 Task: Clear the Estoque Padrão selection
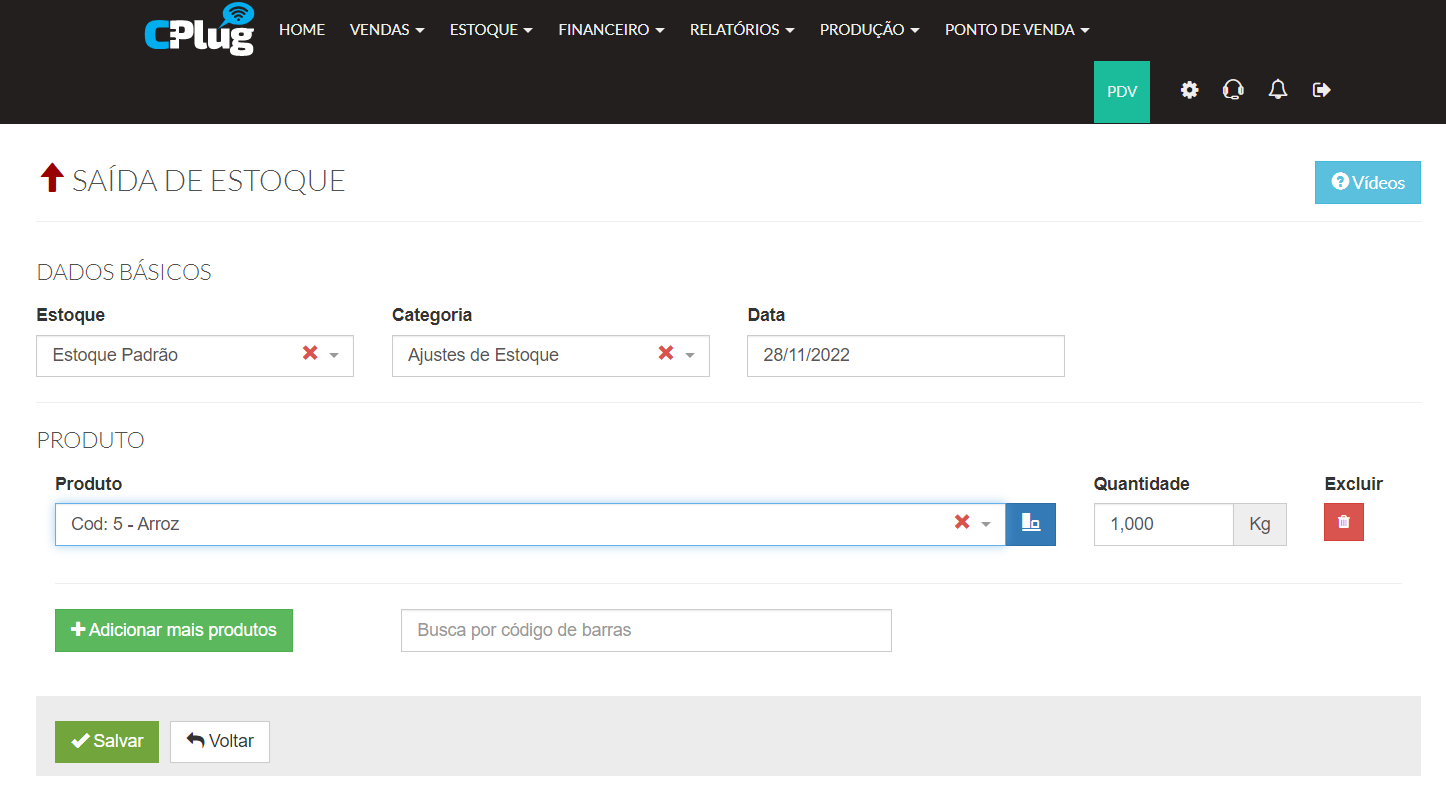[x=310, y=354]
